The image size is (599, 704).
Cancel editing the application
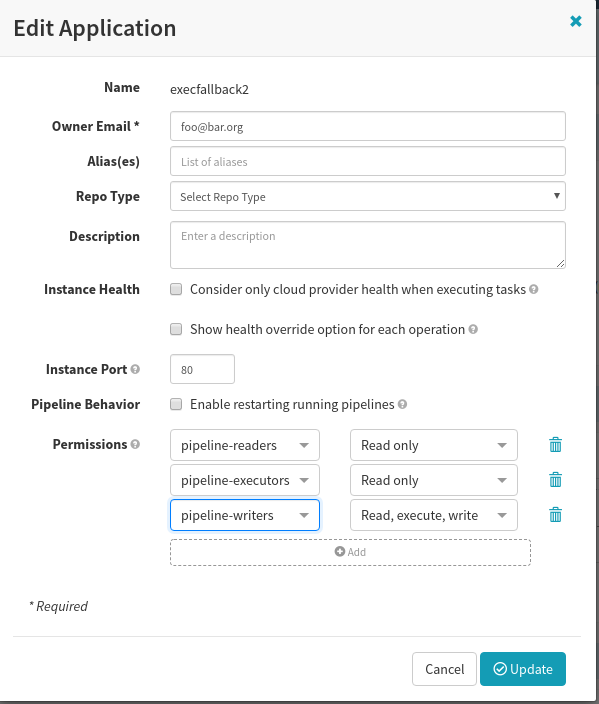444,669
